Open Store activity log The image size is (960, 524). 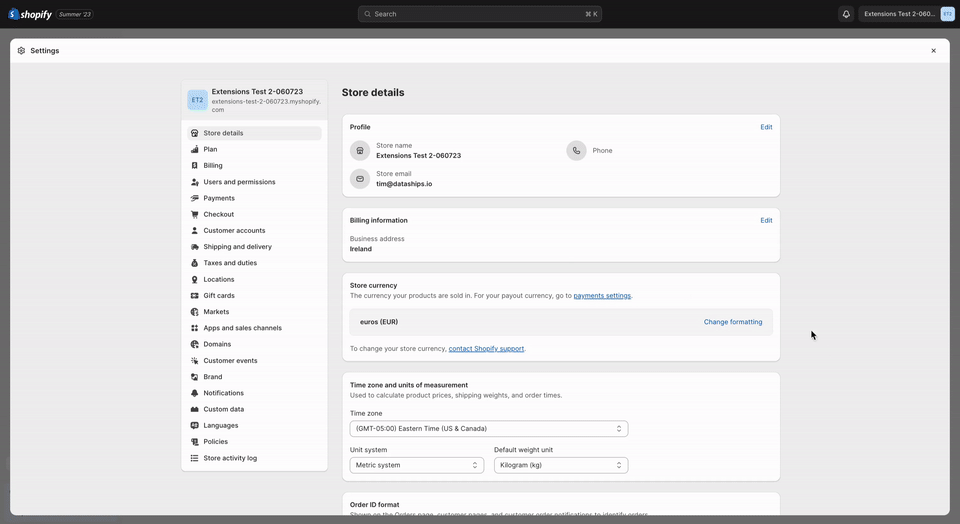pos(254,458)
